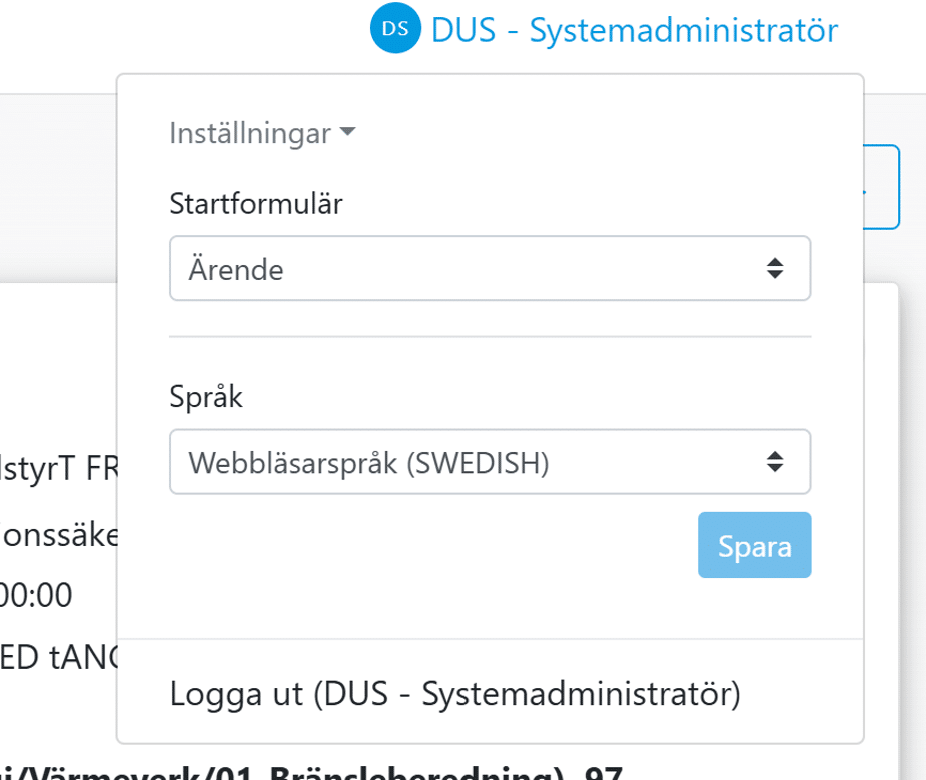926x780 pixels.
Task: Click the partially hidden "ED tAN" text
Action: pyautogui.click(x=58, y=656)
